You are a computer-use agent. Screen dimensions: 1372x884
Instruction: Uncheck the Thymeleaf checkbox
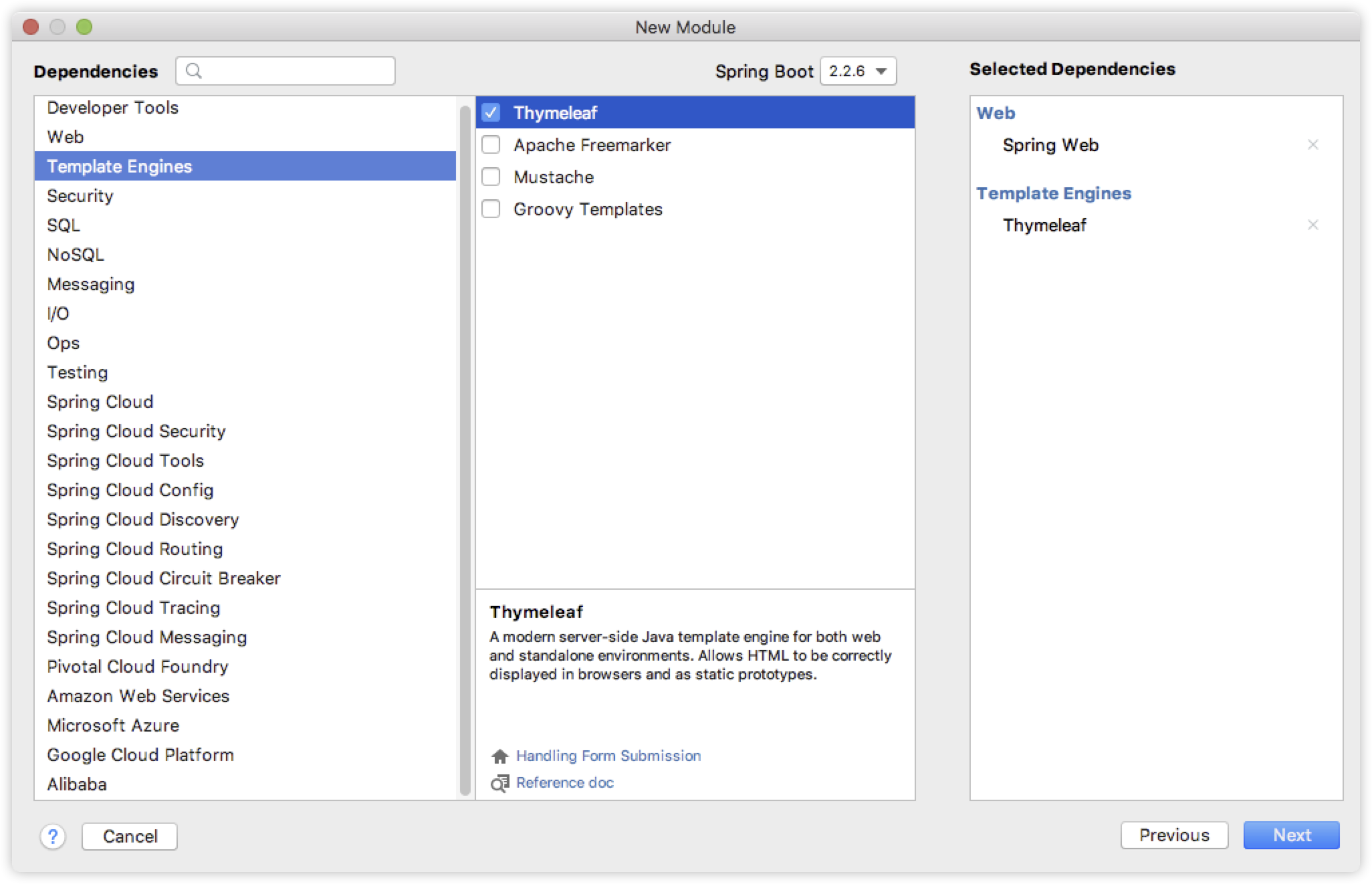(x=491, y=113)
